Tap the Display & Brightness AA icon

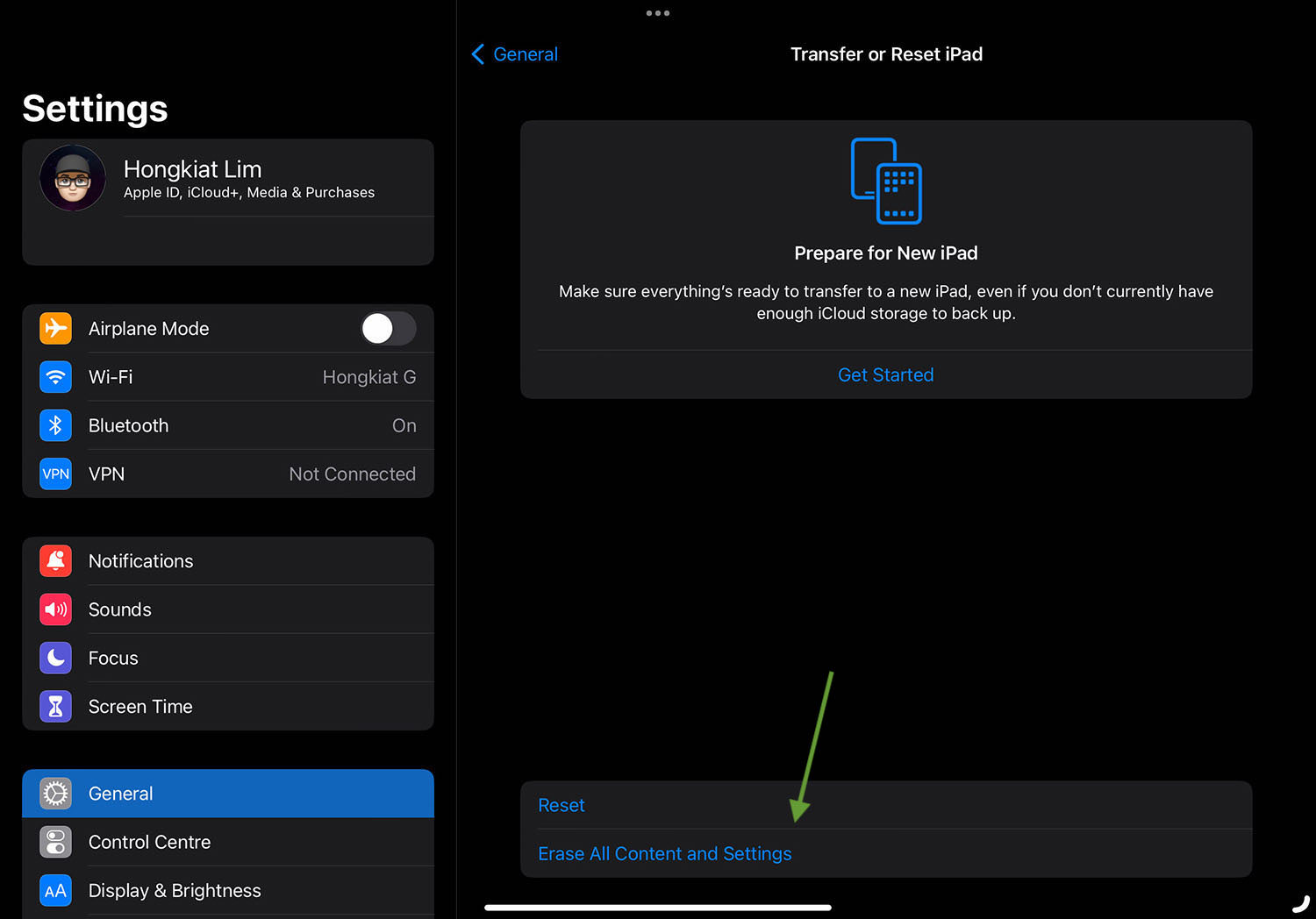pos(55,891)
